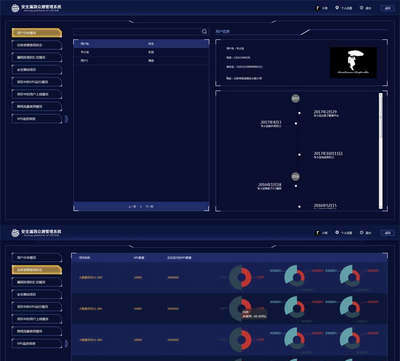Click the location-pin icon in the header above user details
The image size is (400, 361).
click(x=337, y=8)
